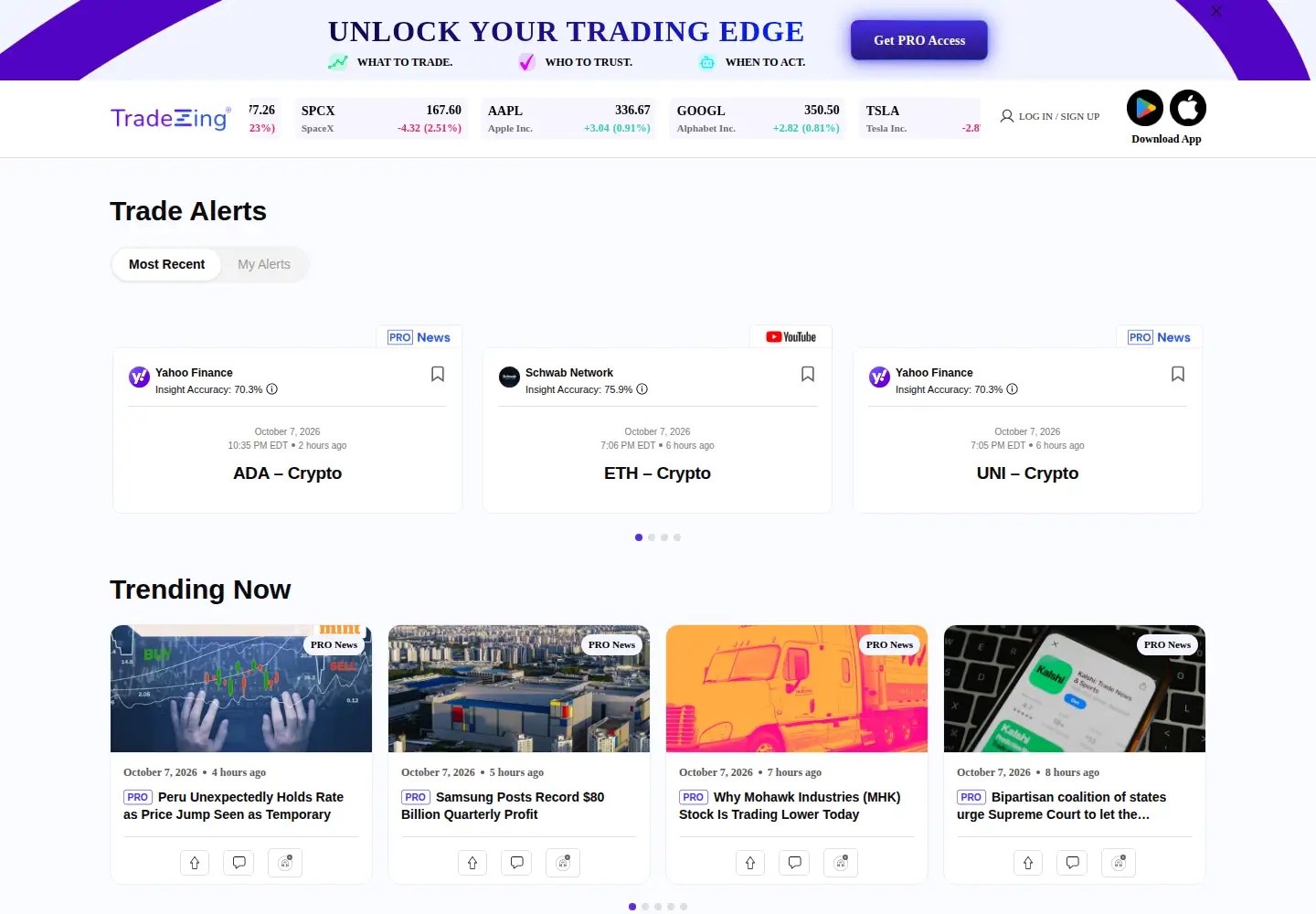This screenshot has height=914, width=1316.
Task: Bookmark the ADA – Crypto alert
Action: (x=438, y=374)
